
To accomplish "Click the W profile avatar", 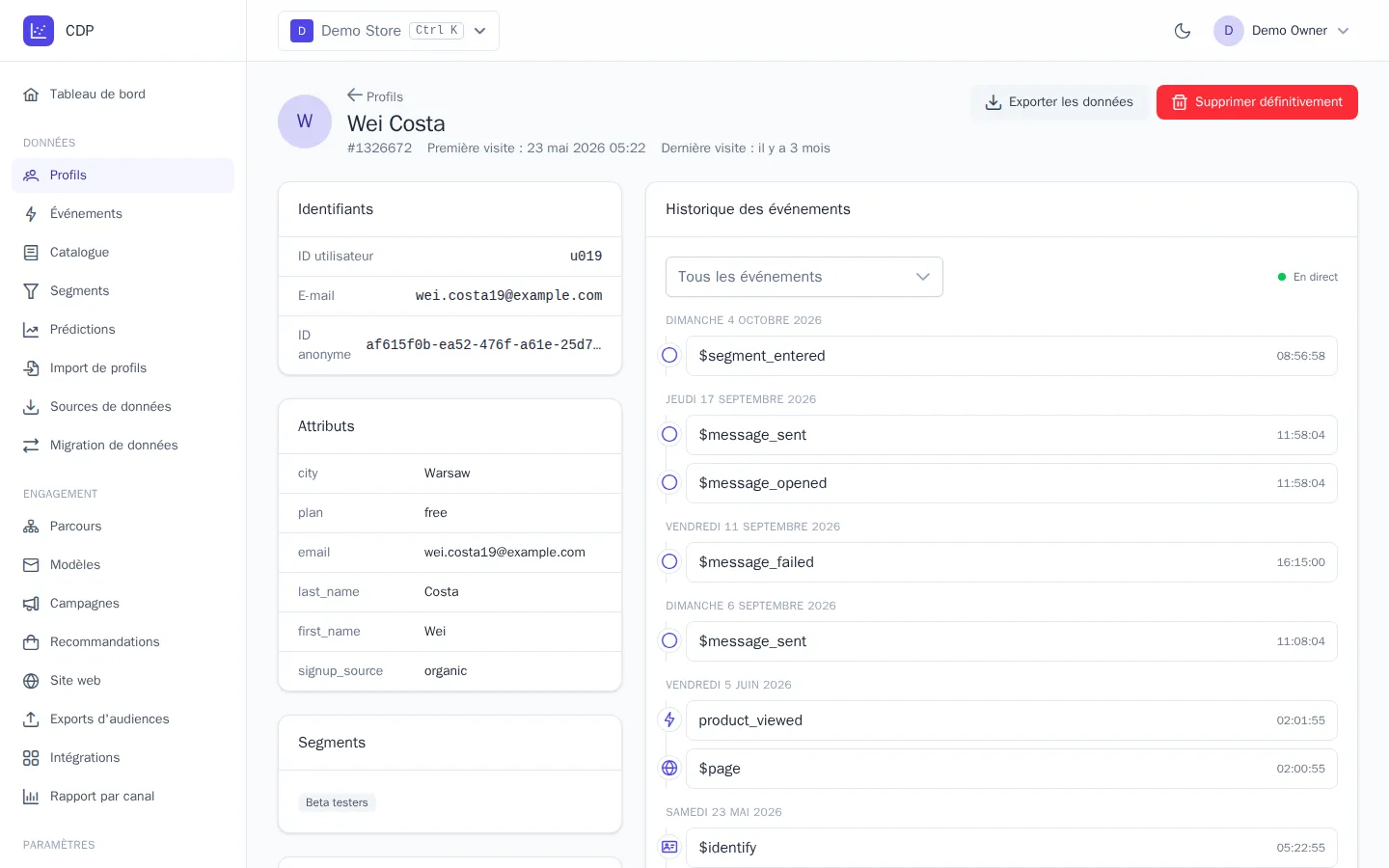I will point(305,122).
